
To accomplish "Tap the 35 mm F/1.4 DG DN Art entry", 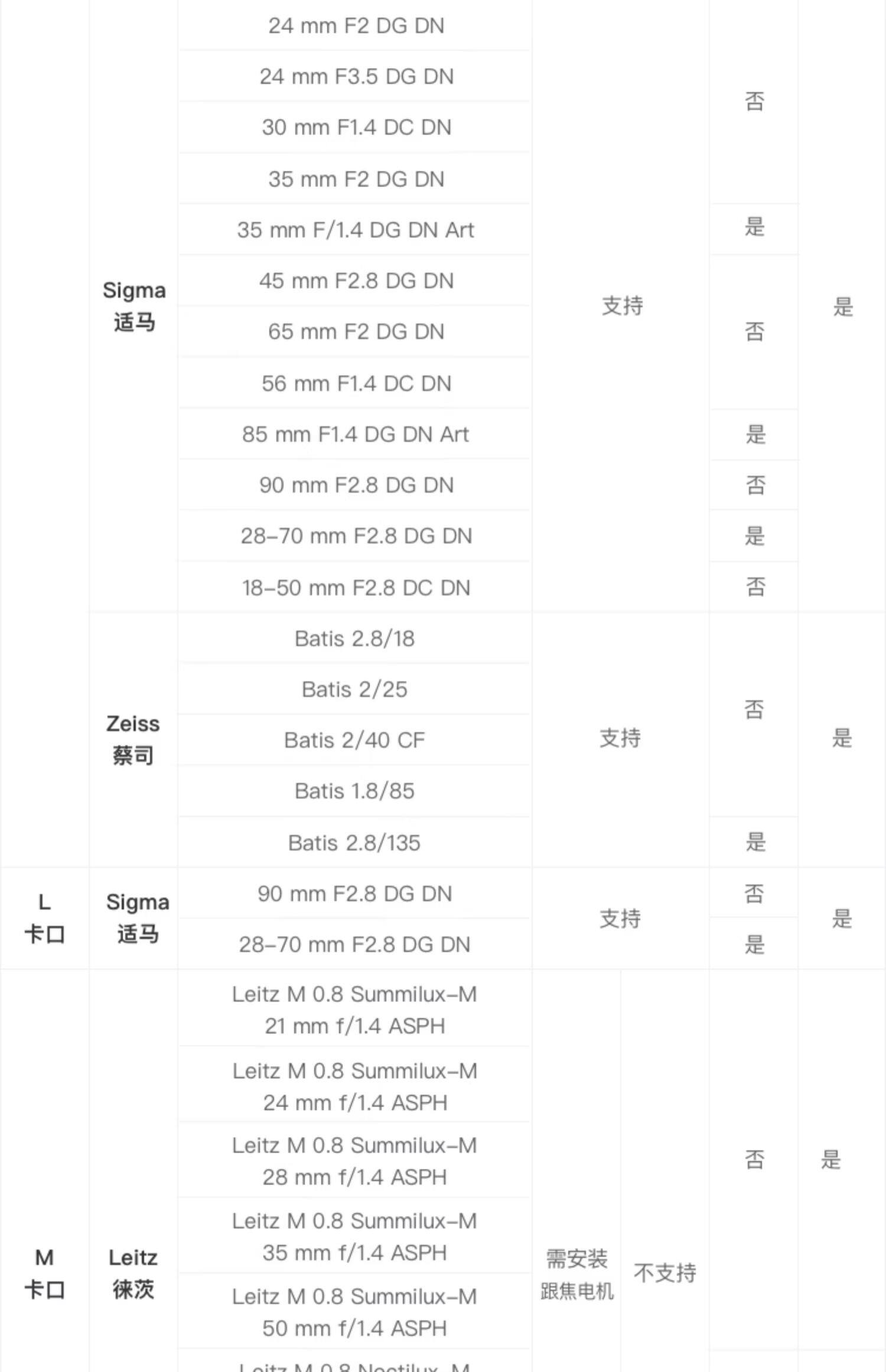I will pos(356,230).
